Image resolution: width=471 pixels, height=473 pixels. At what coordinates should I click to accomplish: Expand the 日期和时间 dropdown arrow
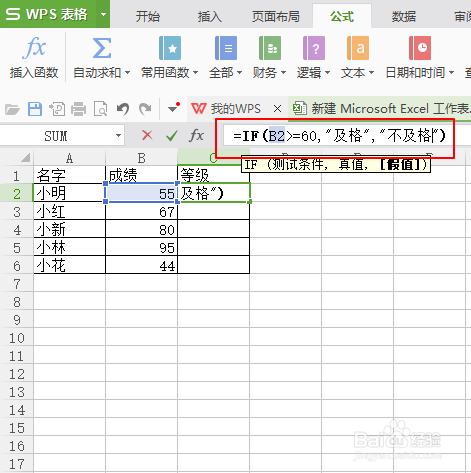click(451, 72)
